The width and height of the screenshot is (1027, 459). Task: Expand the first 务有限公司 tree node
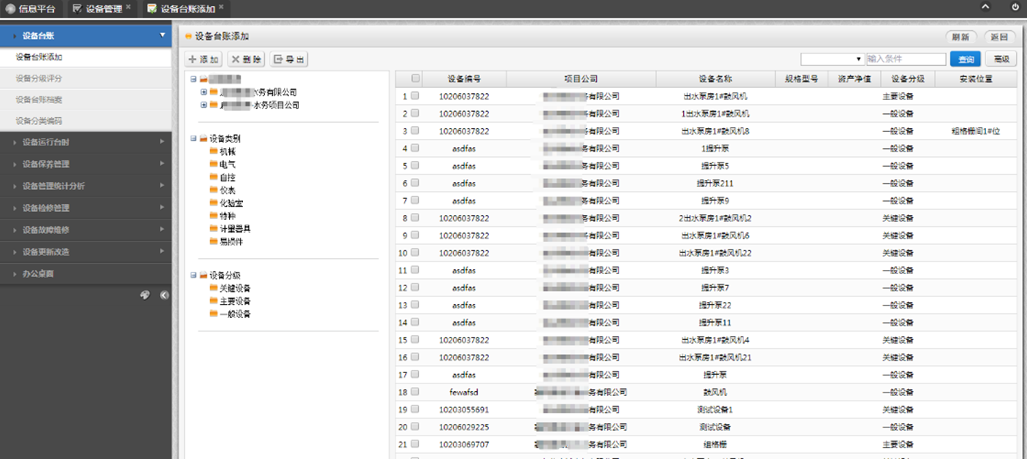pyautogui.click(x=204, y=92)
